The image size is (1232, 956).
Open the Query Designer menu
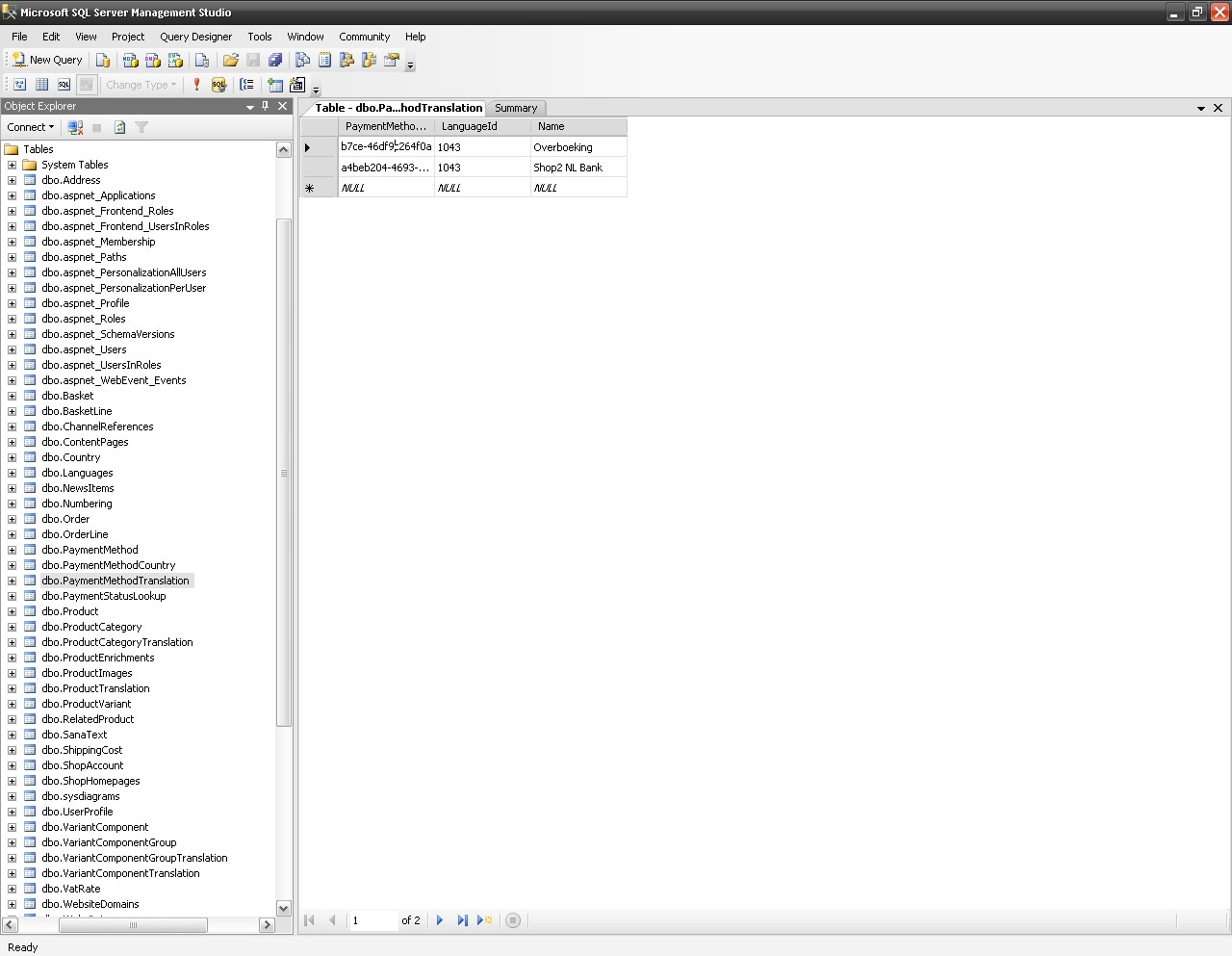point(195,37)
